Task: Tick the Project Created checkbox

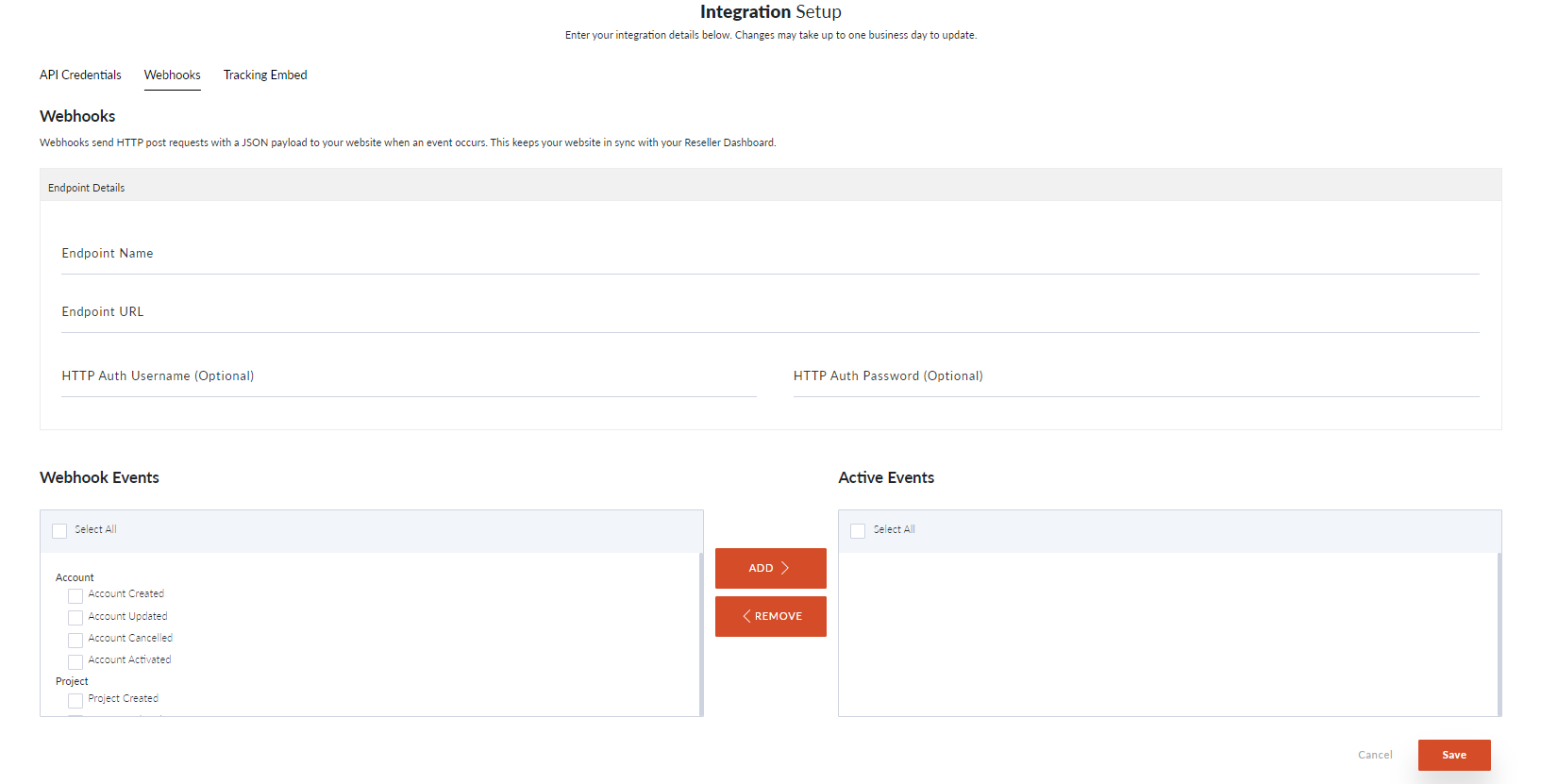Action: point(75,700)
